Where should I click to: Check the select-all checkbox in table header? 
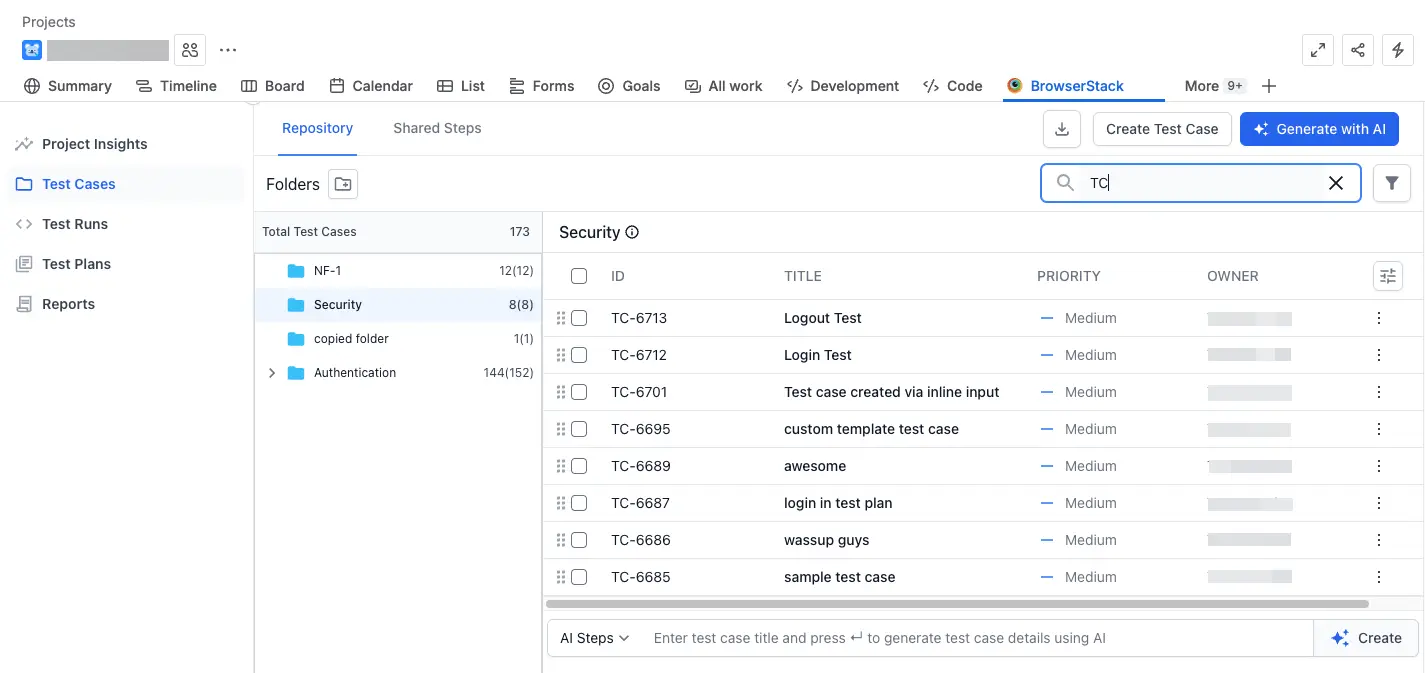[x=579, y=276]
